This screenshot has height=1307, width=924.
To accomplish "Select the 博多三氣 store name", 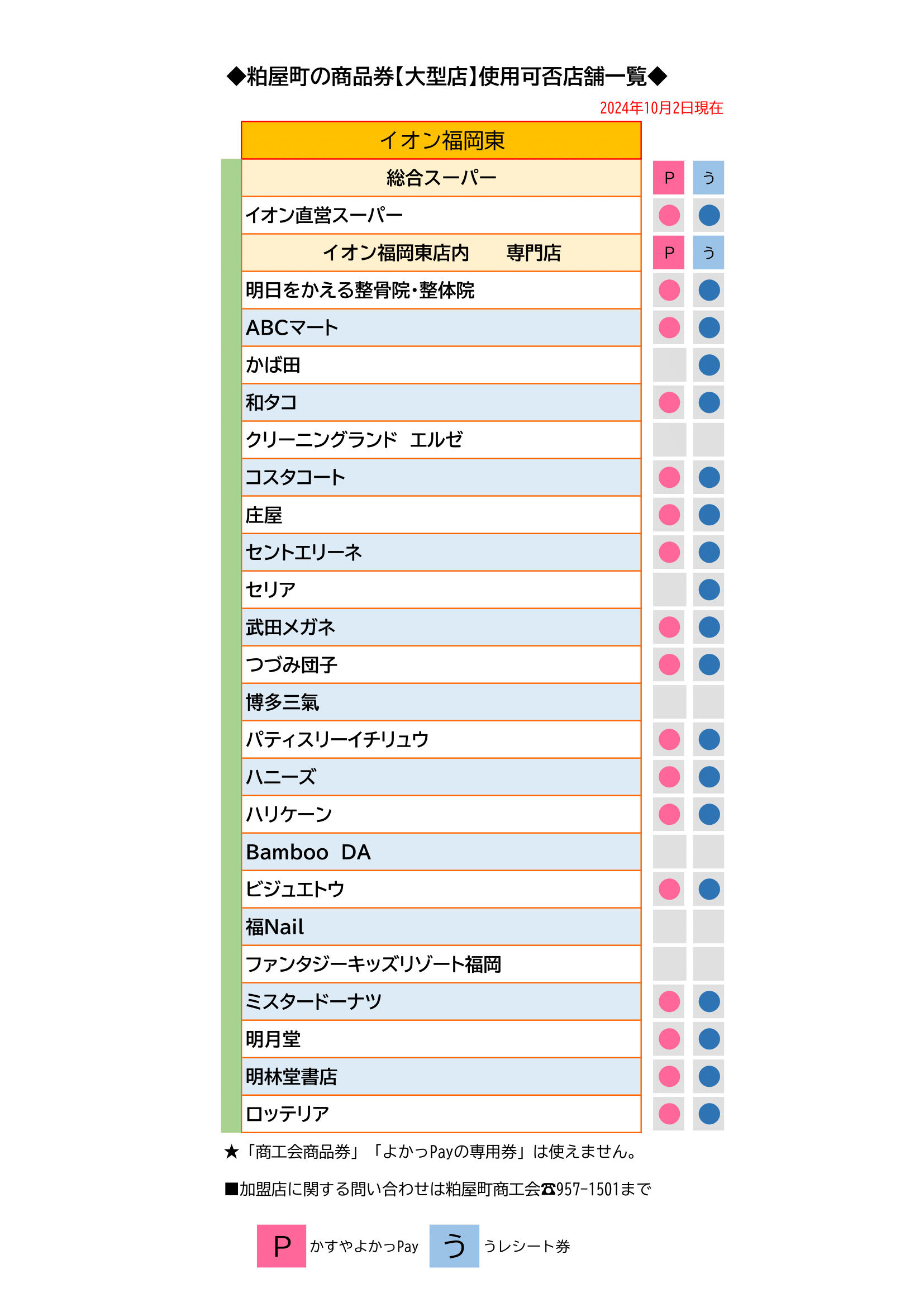I will click(282, 702).
